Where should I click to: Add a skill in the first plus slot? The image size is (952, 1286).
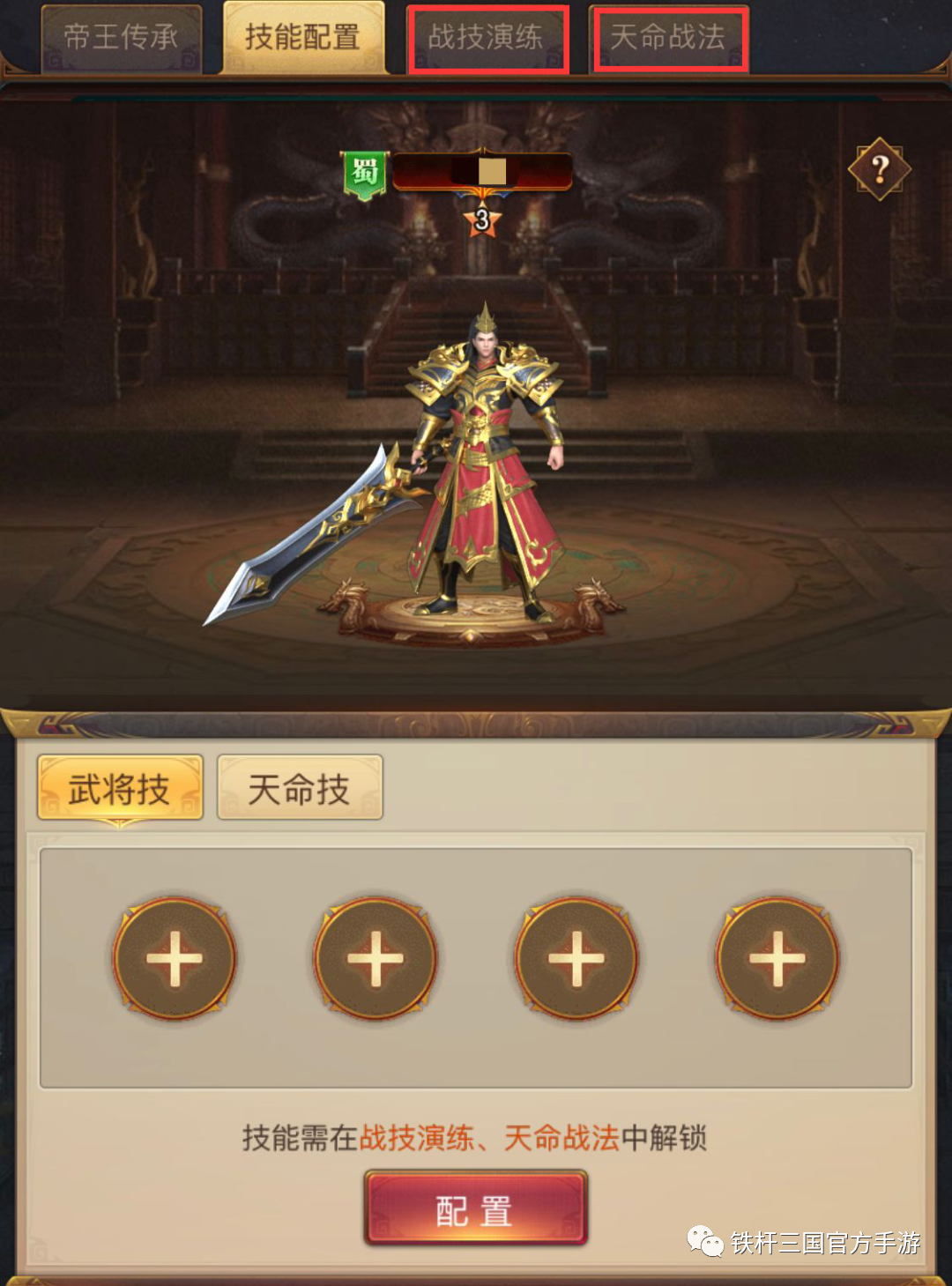tap(175, 958)
